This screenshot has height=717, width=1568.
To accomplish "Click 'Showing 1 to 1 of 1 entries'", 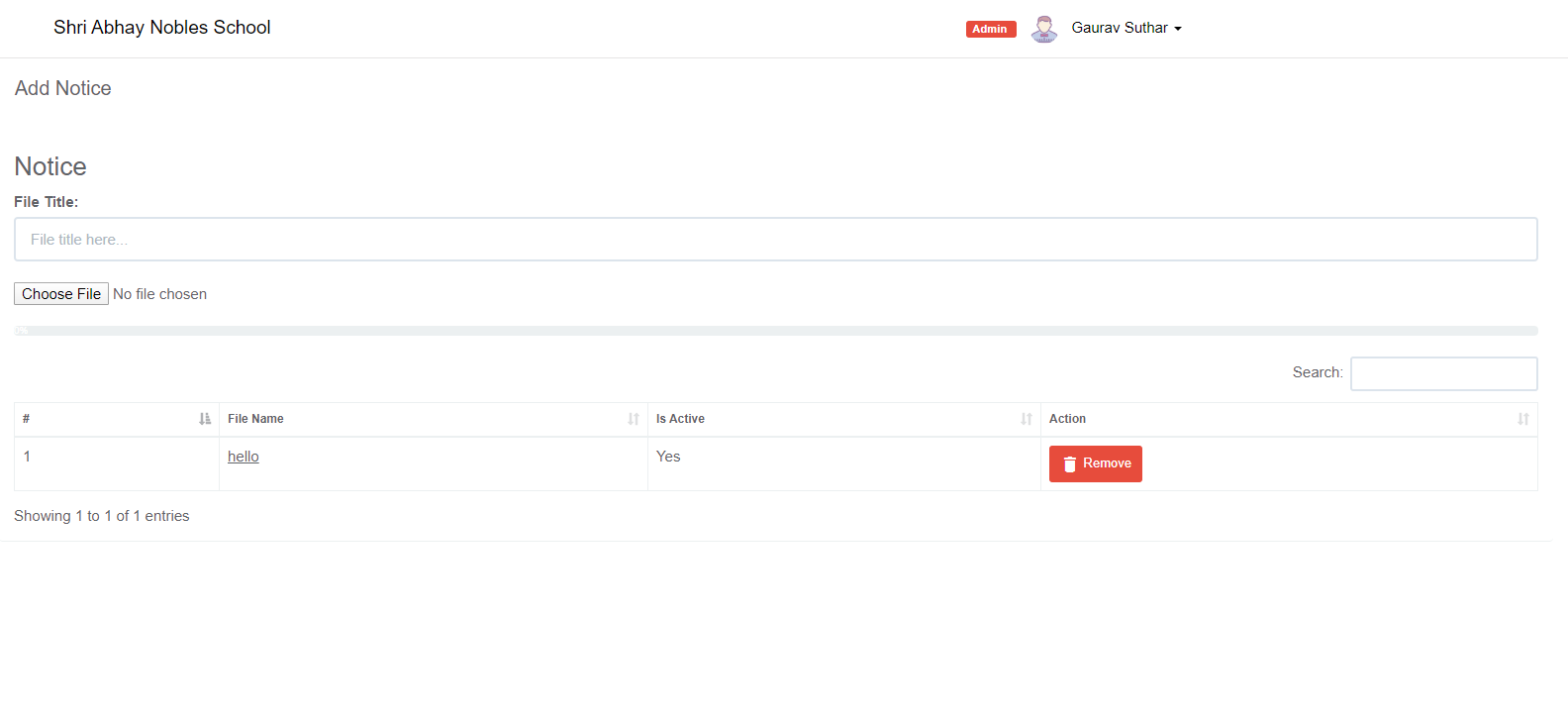I will 102,516.
